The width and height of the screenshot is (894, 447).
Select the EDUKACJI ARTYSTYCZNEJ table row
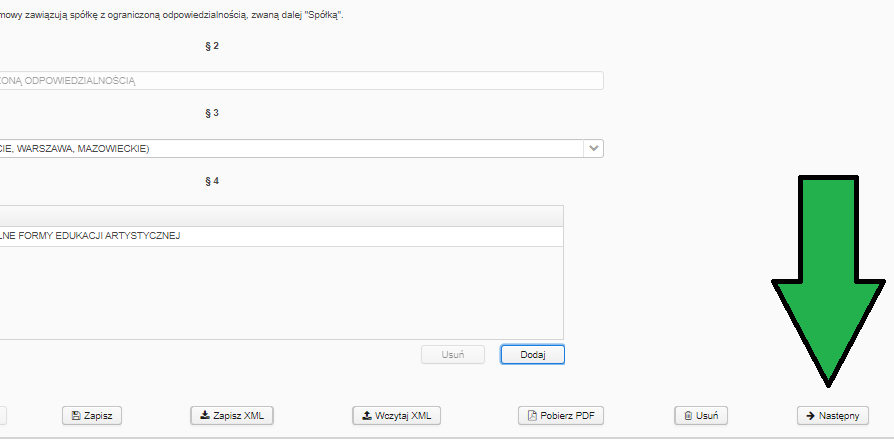pos(282,237)
